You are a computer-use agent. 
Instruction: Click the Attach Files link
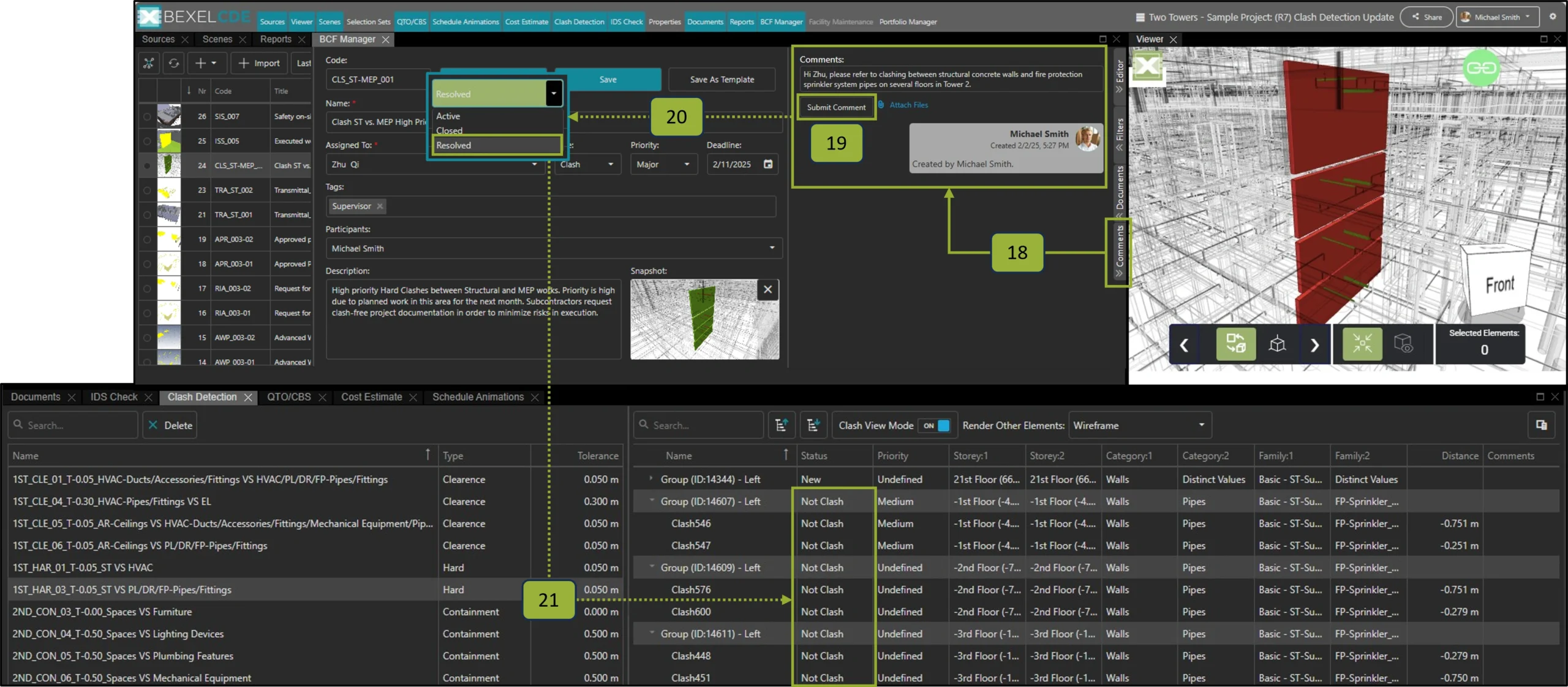(908, 105)
